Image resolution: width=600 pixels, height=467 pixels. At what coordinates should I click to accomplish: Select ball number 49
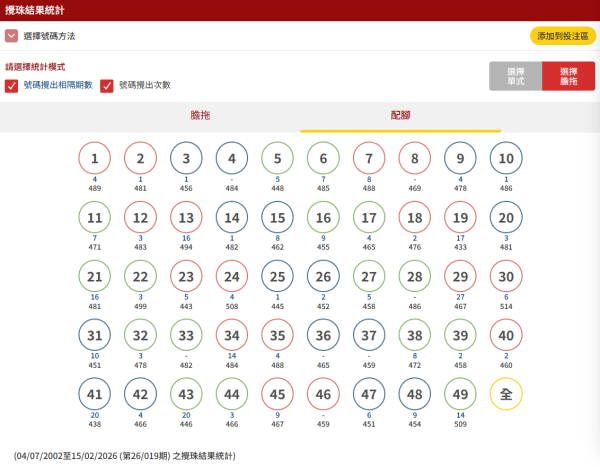point(460,394)
